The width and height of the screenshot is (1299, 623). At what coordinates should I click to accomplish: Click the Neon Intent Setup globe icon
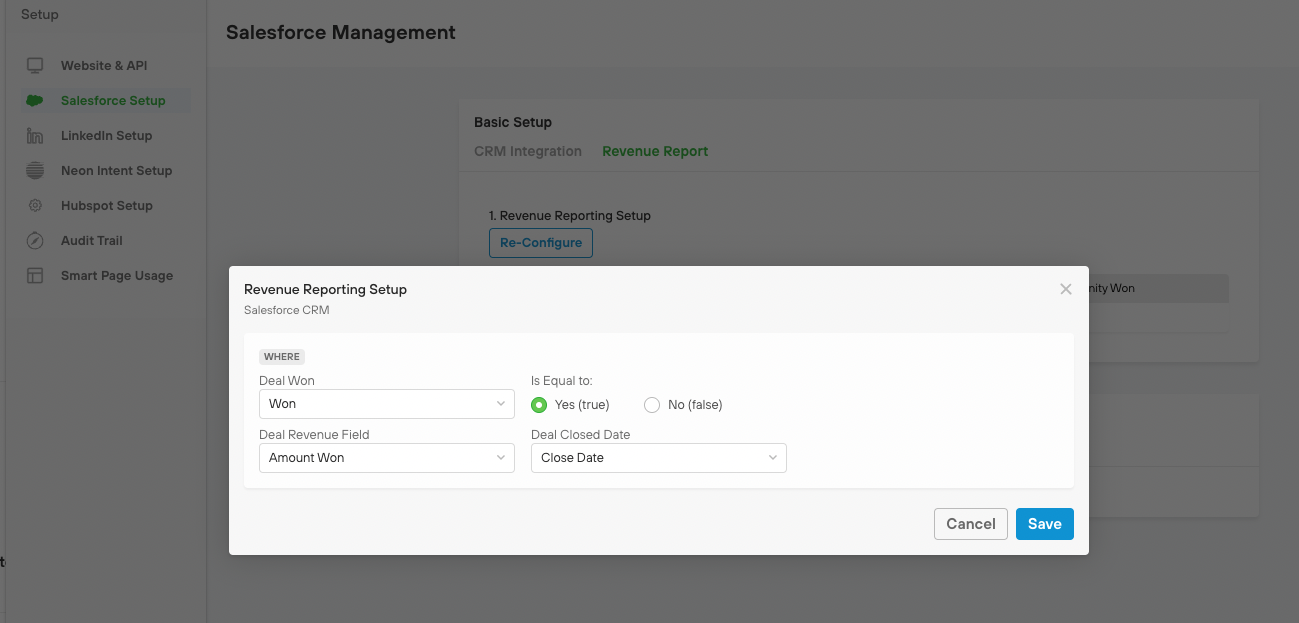(35, 171)
